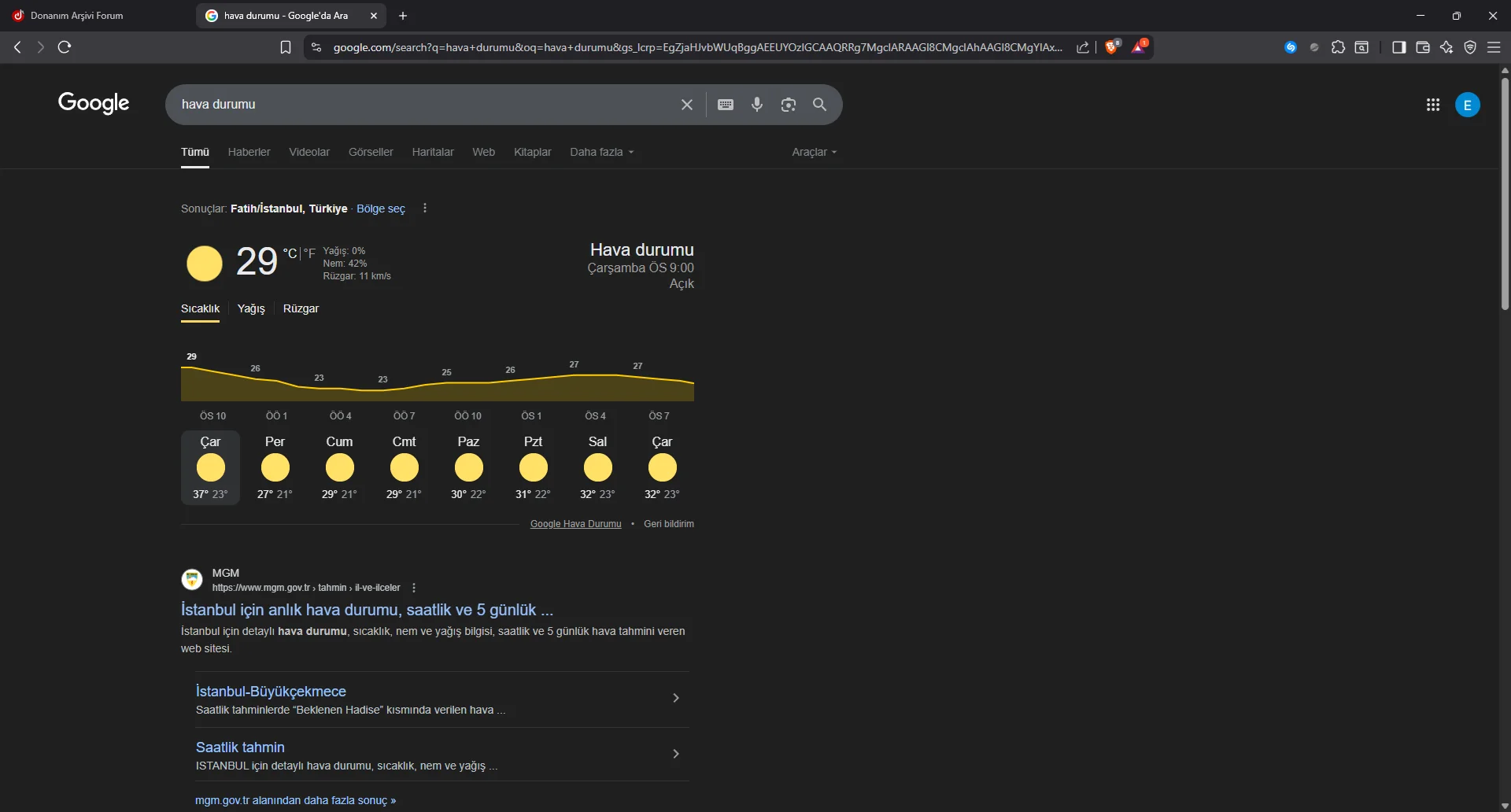Open the Araçlar tools dropdown
Screen dimensions: 1511x812
(x=815, y=152)
